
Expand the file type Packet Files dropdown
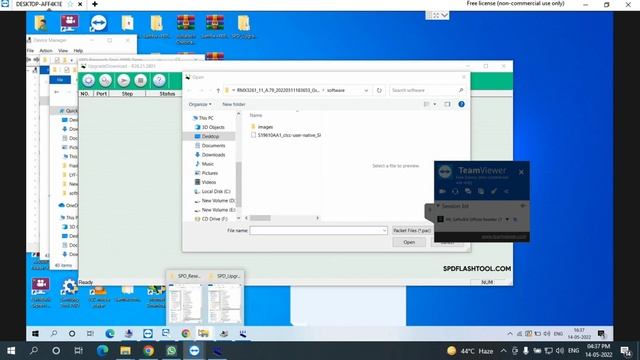tap(412, 231)
